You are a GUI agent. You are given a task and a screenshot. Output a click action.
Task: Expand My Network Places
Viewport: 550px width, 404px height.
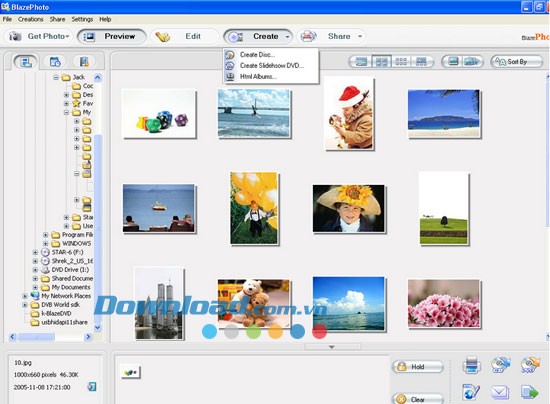tap(25, 296)
